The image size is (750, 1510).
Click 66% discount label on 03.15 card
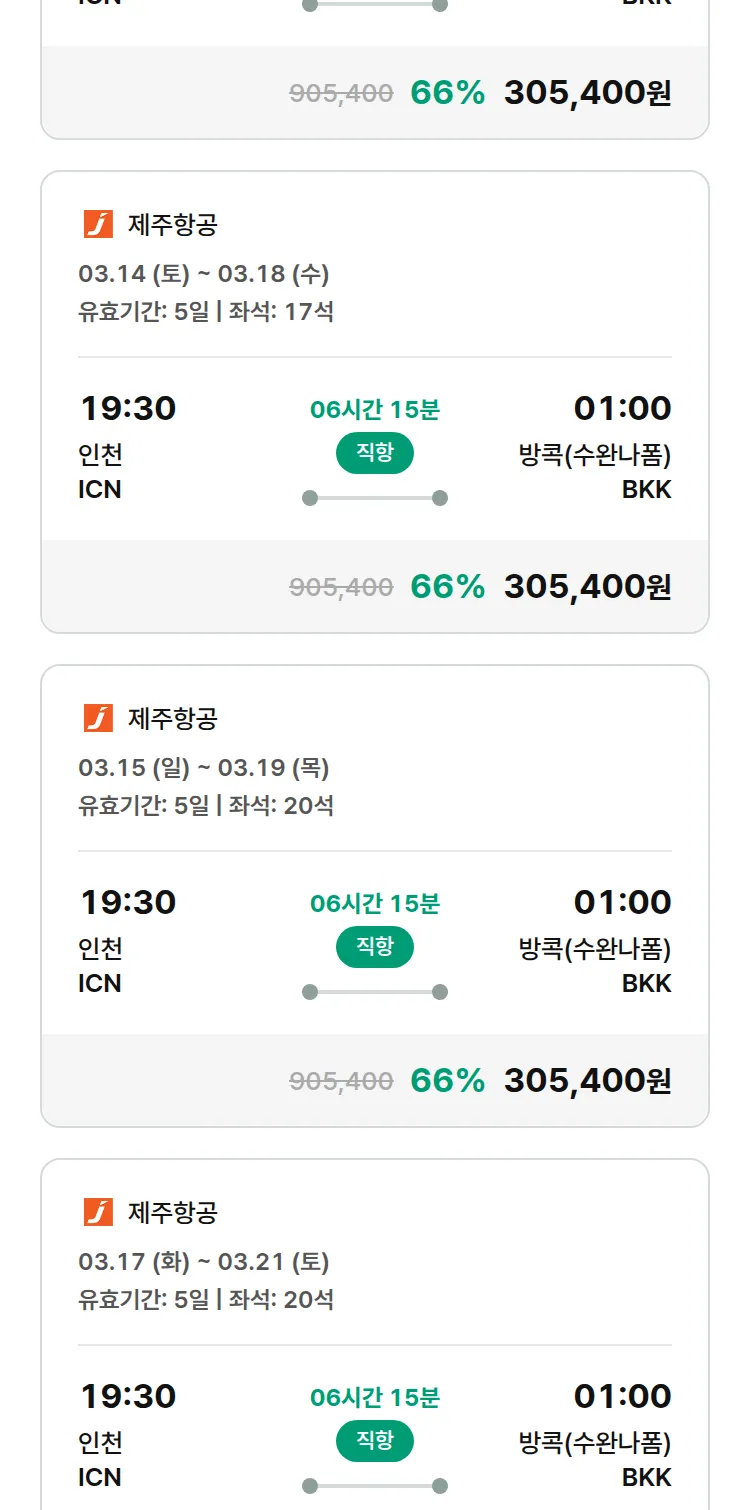coord(447,1081)
